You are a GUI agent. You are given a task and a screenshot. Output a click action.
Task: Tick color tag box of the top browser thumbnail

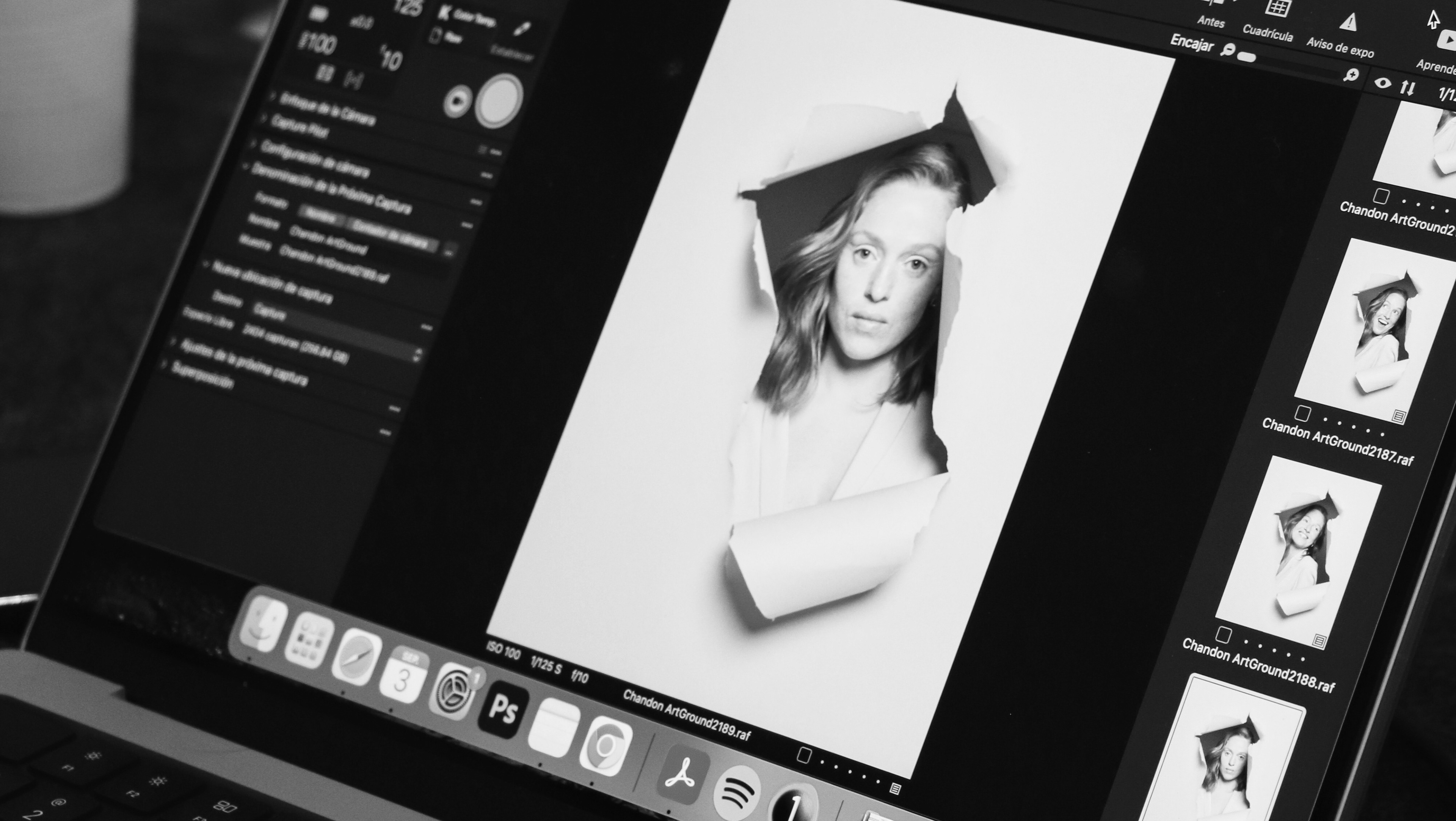(x=1381, y=196)
